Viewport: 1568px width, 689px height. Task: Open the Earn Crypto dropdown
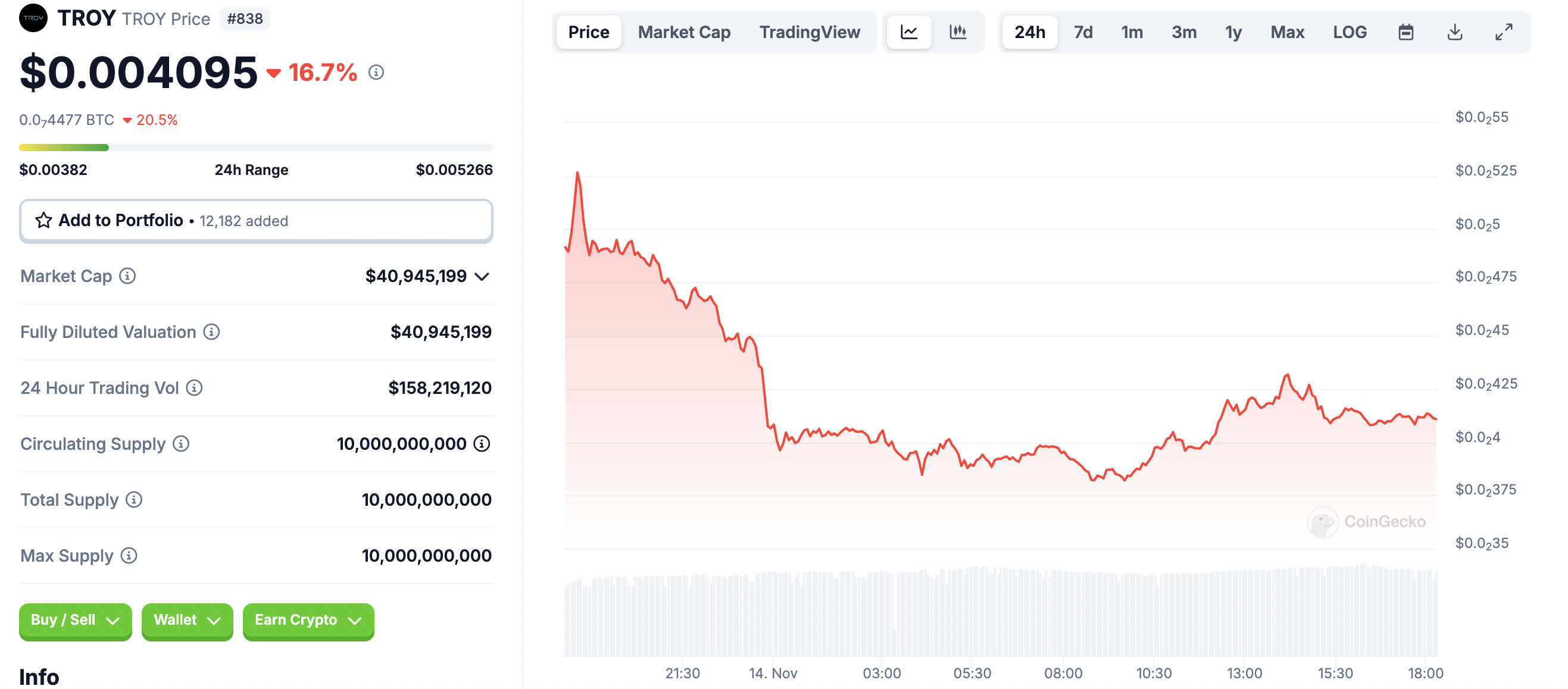coord(308,621)
